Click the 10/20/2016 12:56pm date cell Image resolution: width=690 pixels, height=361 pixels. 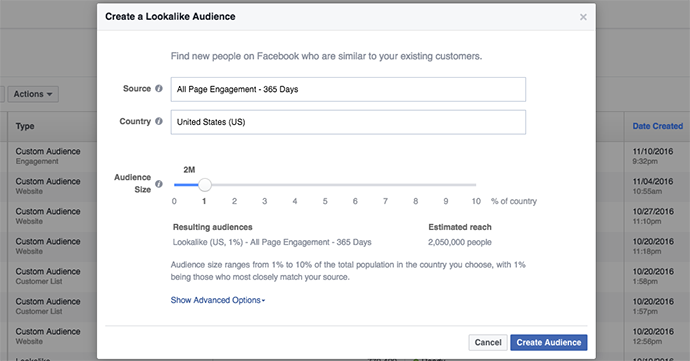653,335
